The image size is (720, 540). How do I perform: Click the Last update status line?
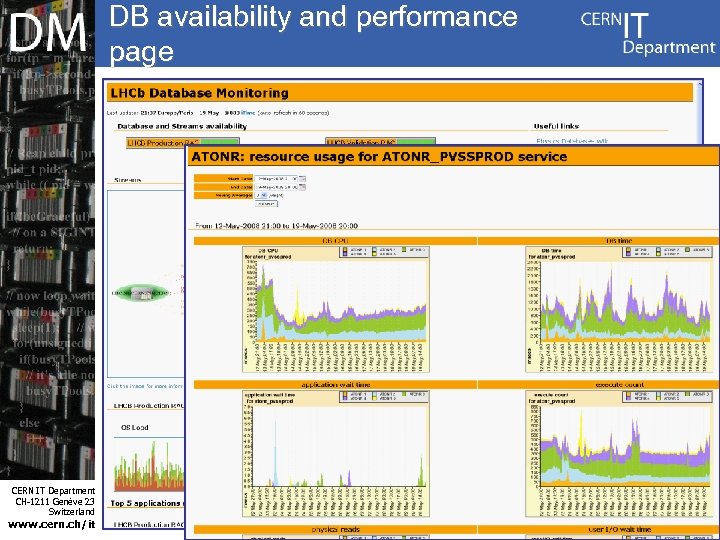pos(218,112)
